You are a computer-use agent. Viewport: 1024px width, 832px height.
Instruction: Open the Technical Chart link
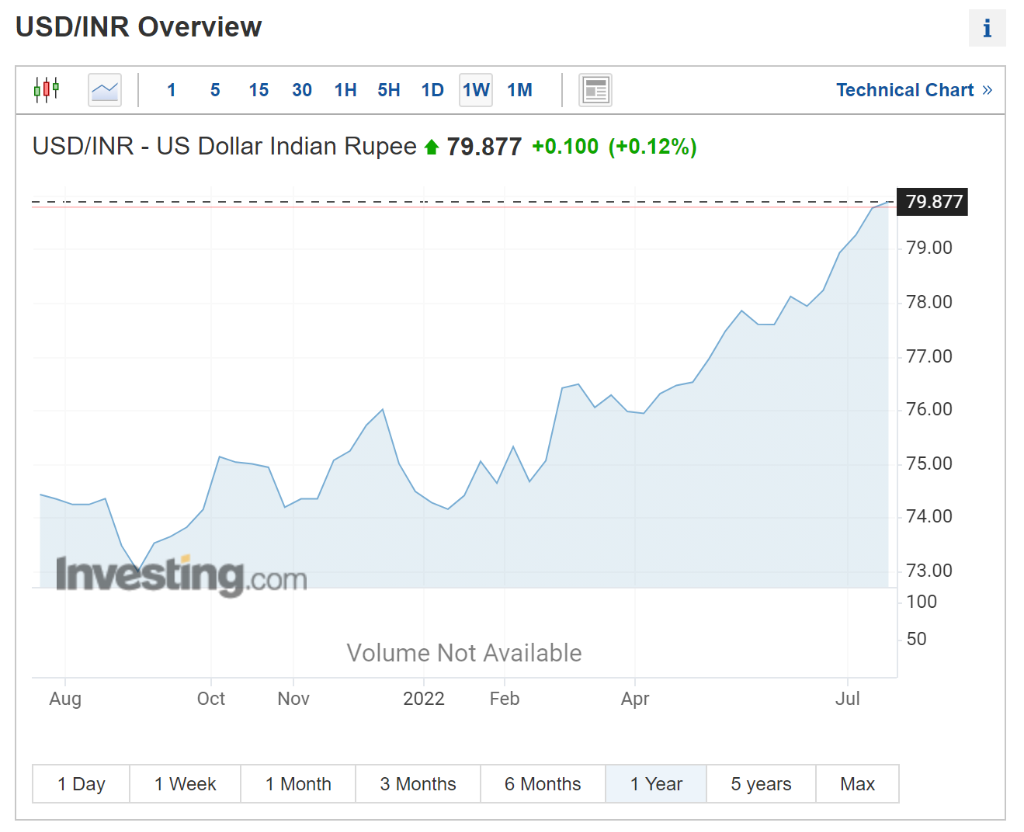pos(913,90)
